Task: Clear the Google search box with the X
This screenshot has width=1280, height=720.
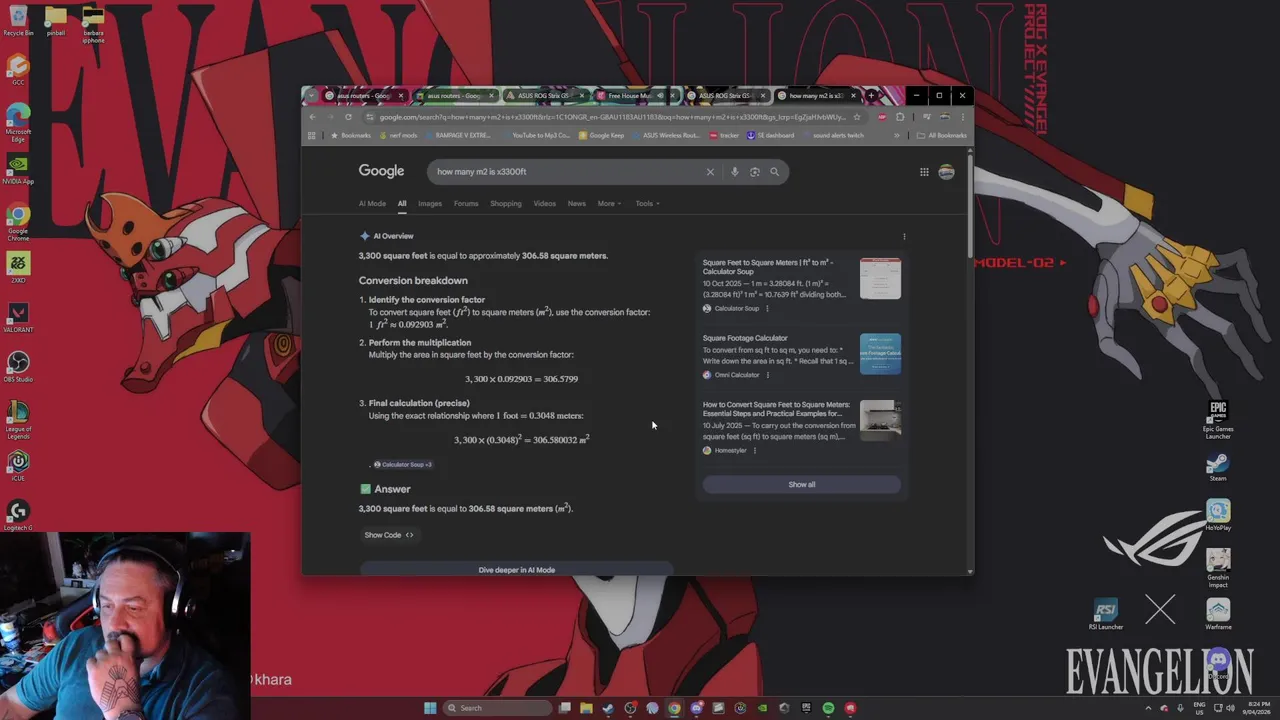Action: 710,172
